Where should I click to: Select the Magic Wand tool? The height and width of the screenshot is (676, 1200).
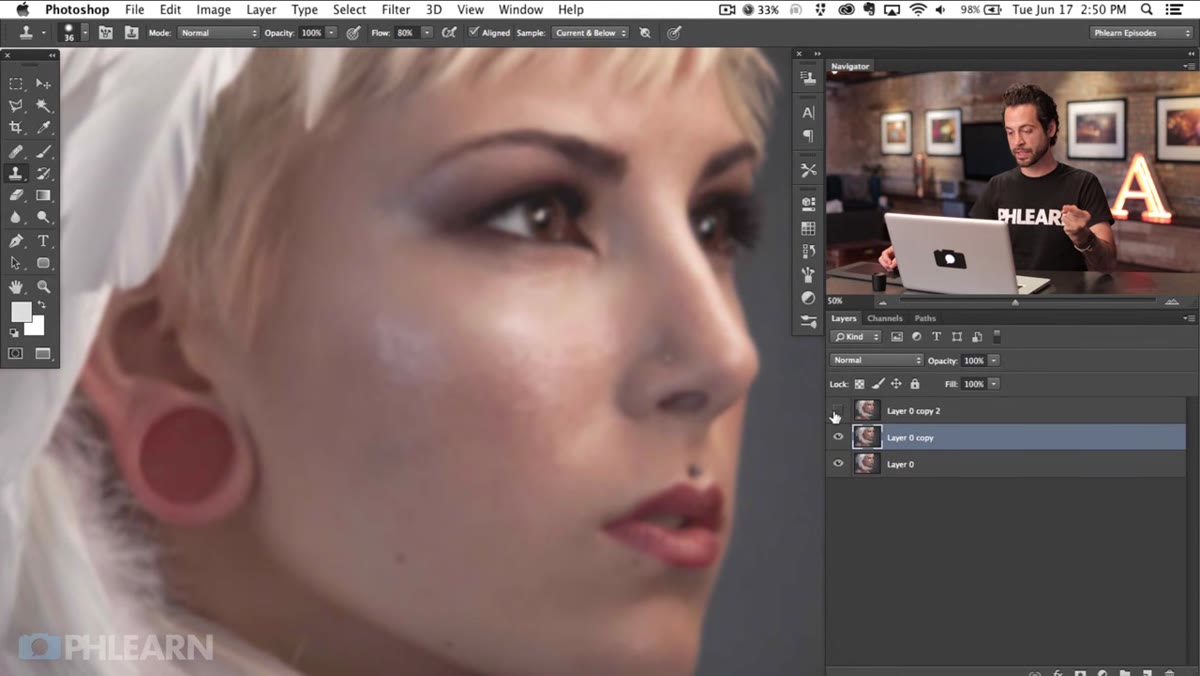click(x=43, y=106)
